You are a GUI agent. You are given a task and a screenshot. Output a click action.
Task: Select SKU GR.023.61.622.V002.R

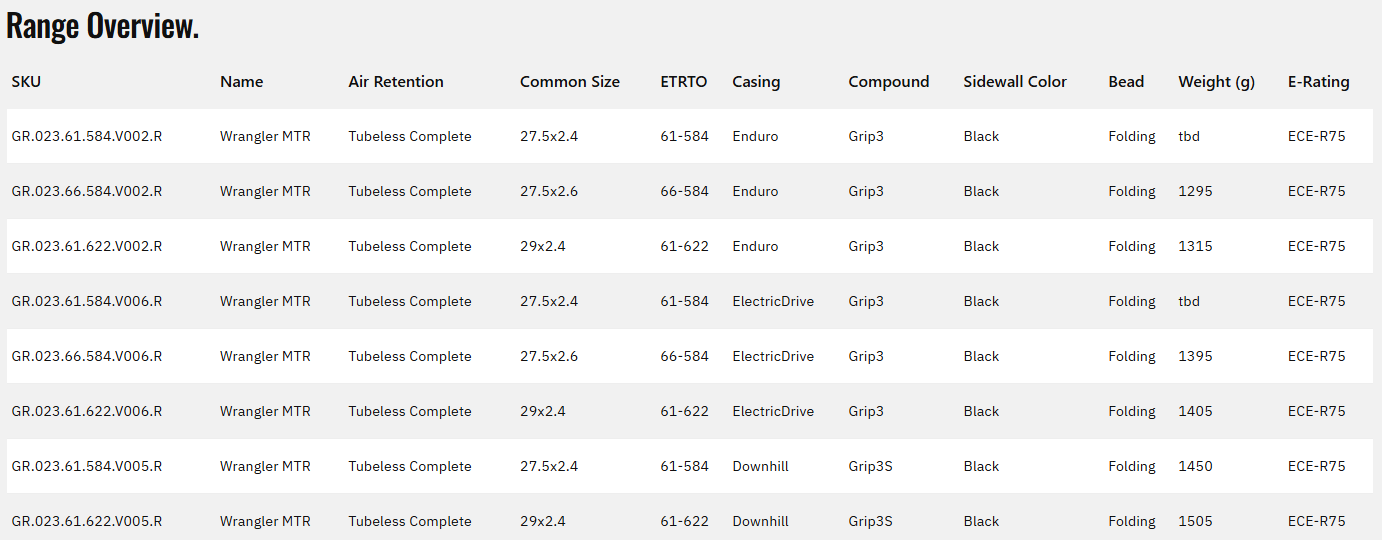(x=87, y=246)
